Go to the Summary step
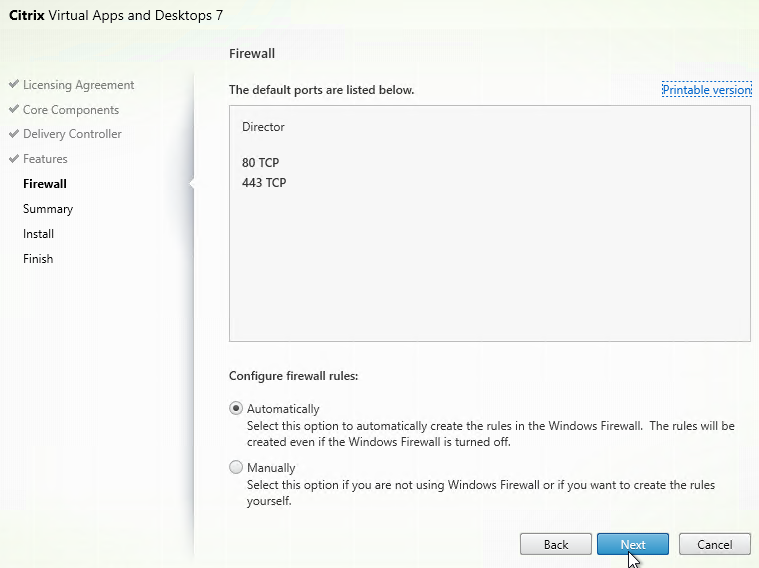This screenshot has height=568, width=759. [48, 209]
